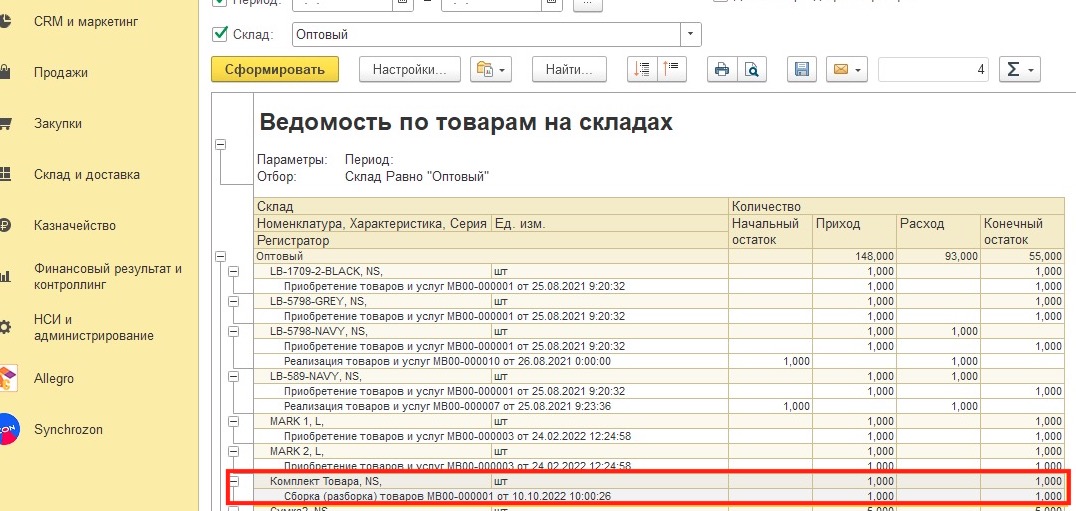Collapse the LB-589-NAVY group
This screenshot has width=1076, height=511.
(x=233, y=376)
